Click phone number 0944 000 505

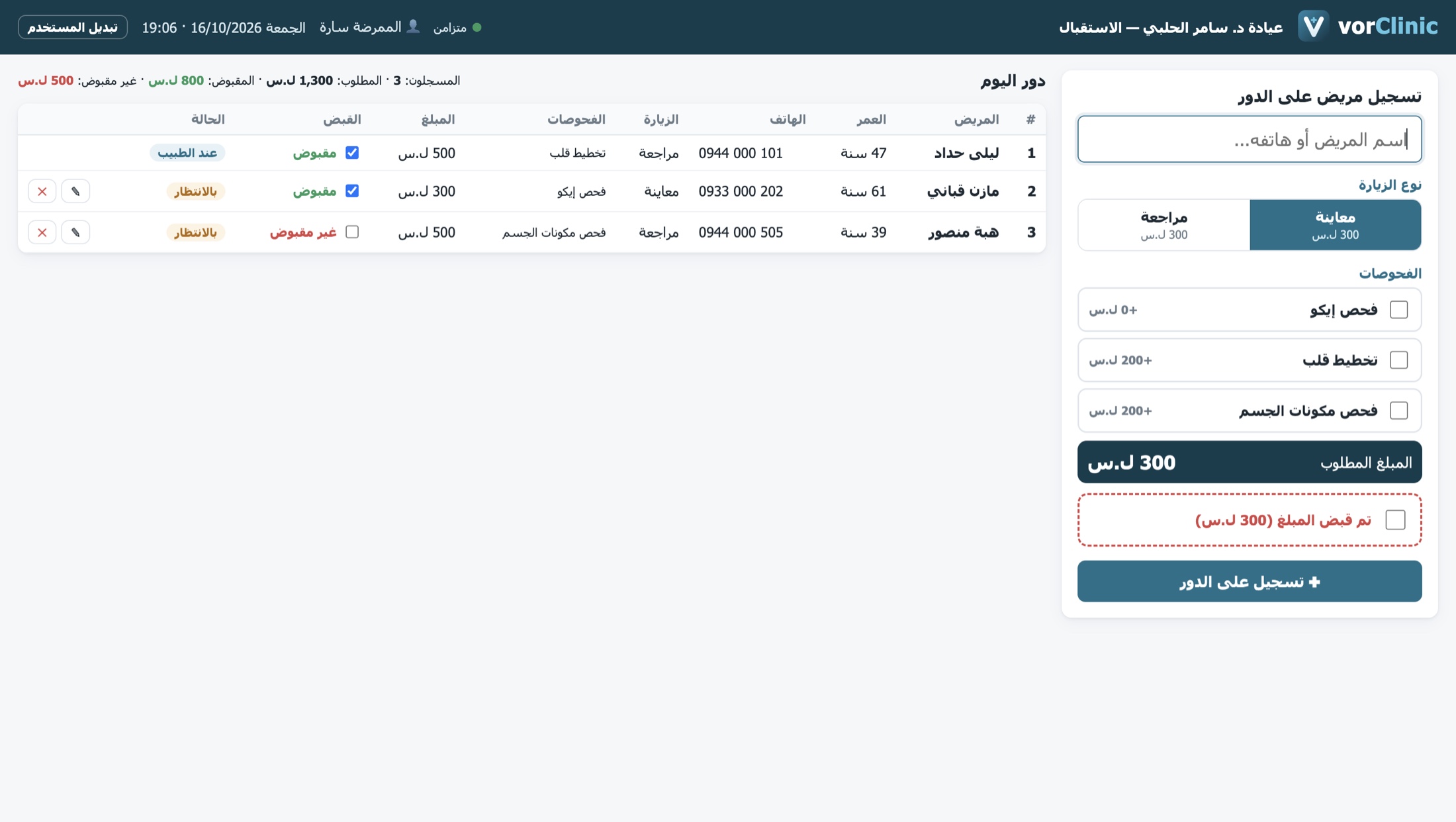point(741,232)
